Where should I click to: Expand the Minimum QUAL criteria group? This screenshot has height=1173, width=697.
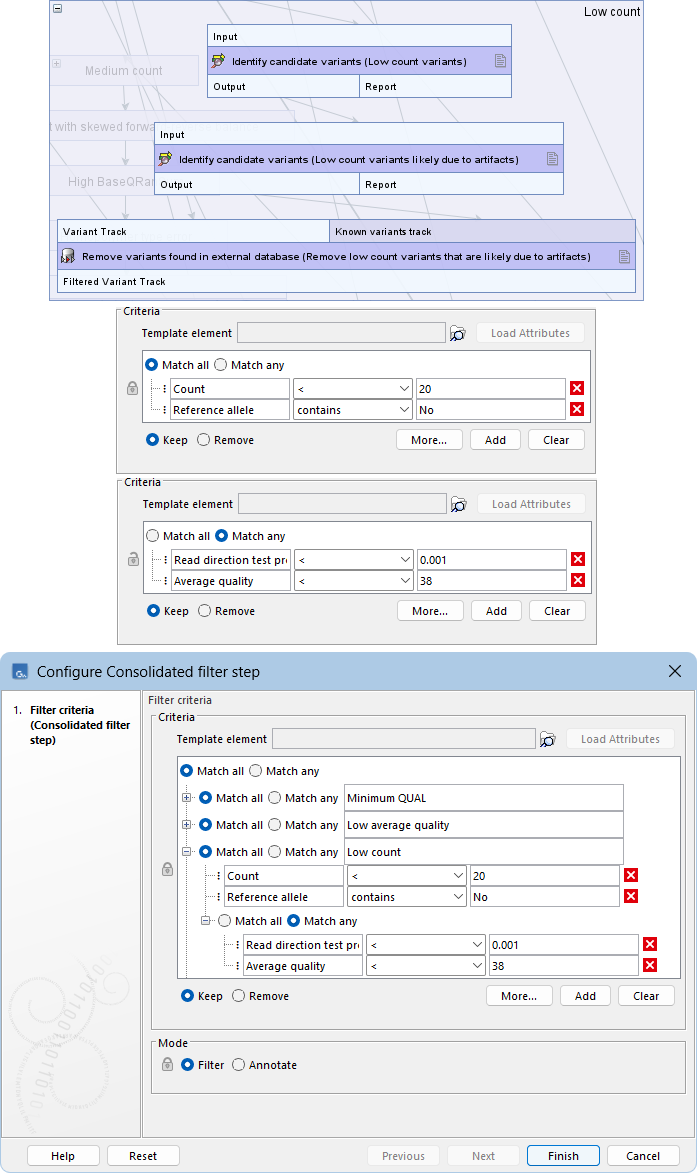pyautogui.click(x=187, y=798)
